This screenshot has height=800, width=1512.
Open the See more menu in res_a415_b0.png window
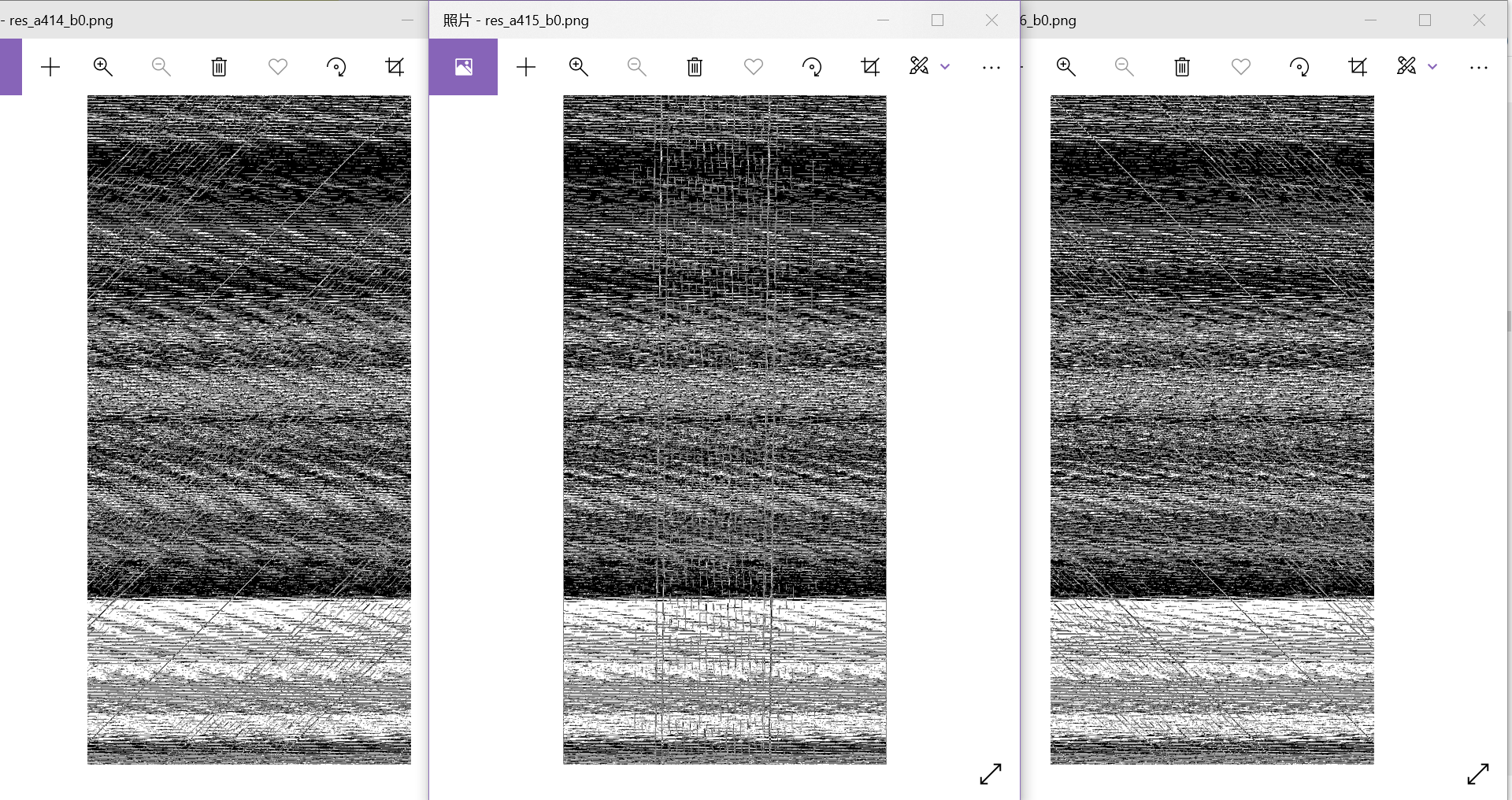click(x=991, y=68)
